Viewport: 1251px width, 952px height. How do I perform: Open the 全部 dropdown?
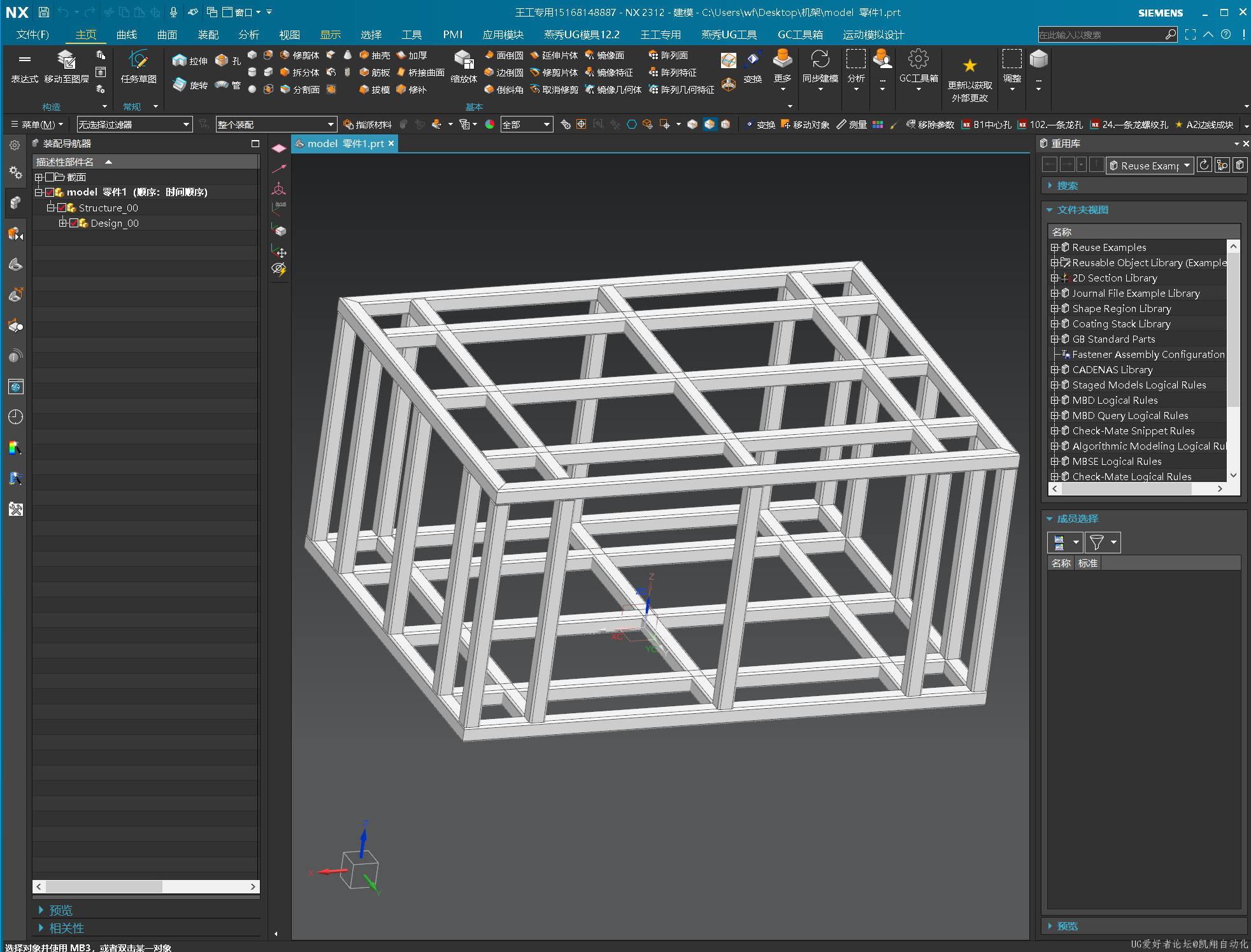(x=526, y=124)
